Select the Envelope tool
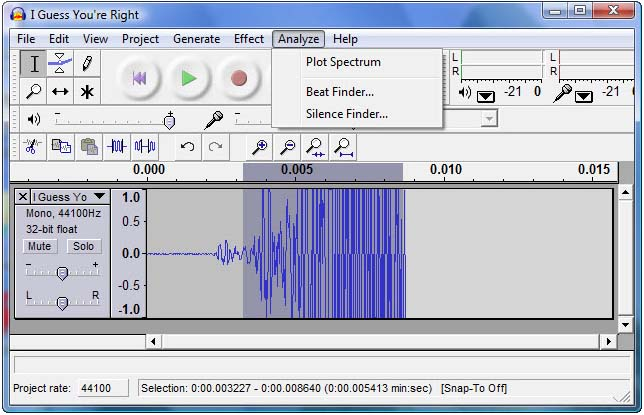This screenshot has height=415, width=644. tap(61, 64)
